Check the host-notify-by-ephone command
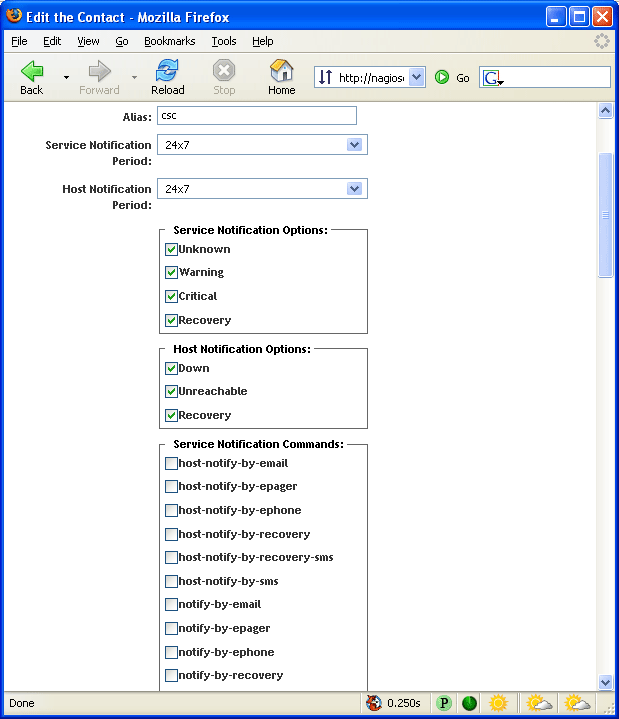 coord(171,510)
